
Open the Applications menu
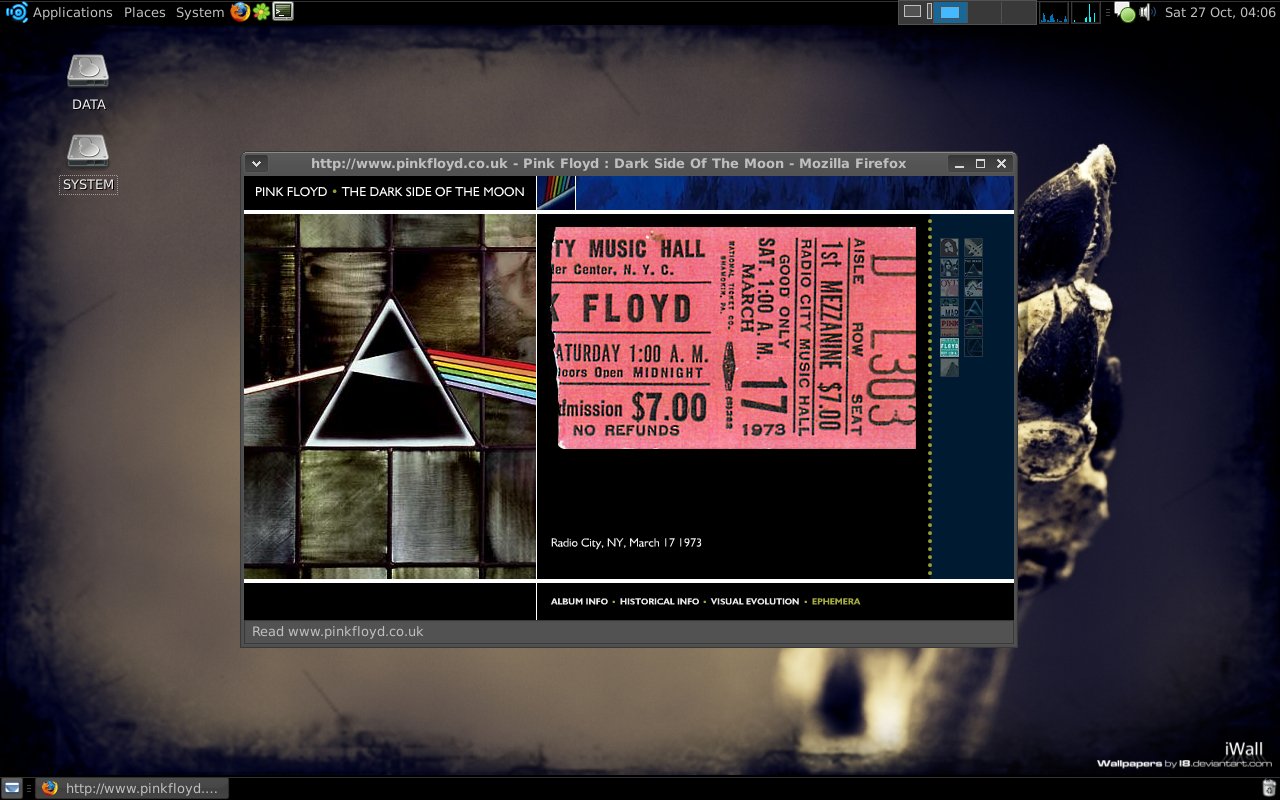click(72, 12)
